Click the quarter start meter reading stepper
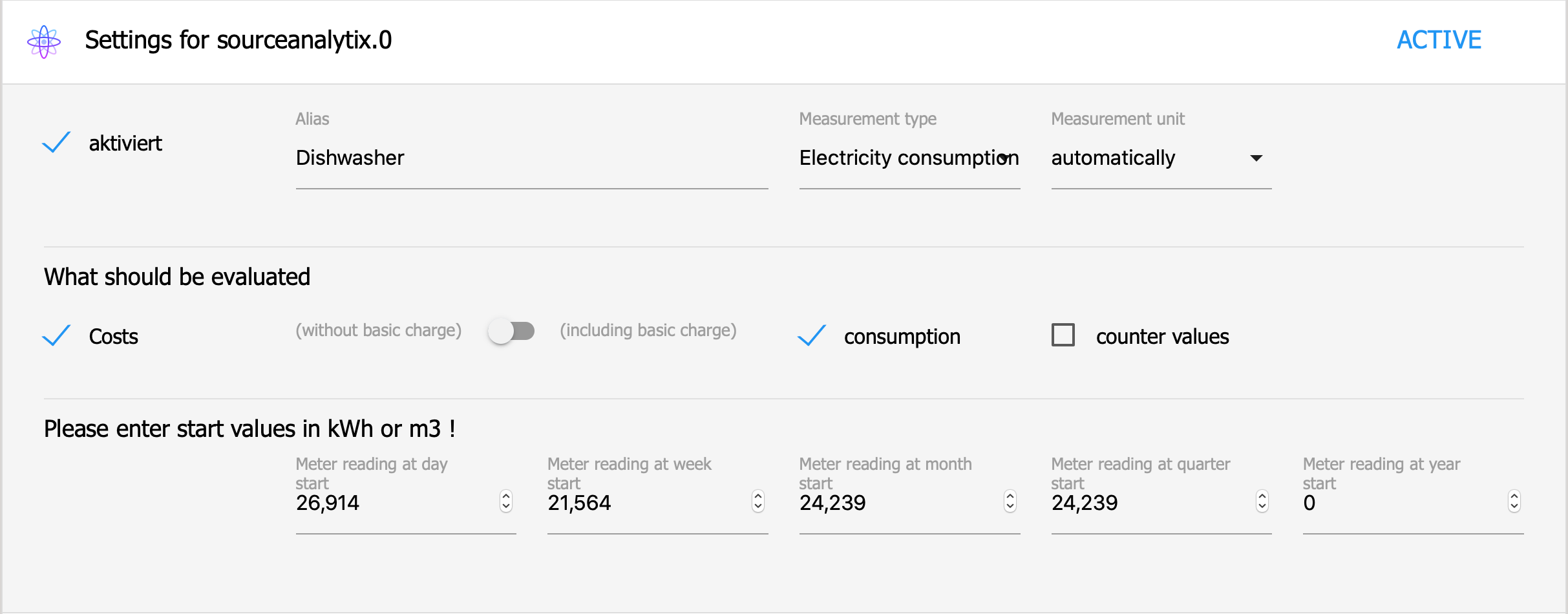 (x=1262, y=502)
